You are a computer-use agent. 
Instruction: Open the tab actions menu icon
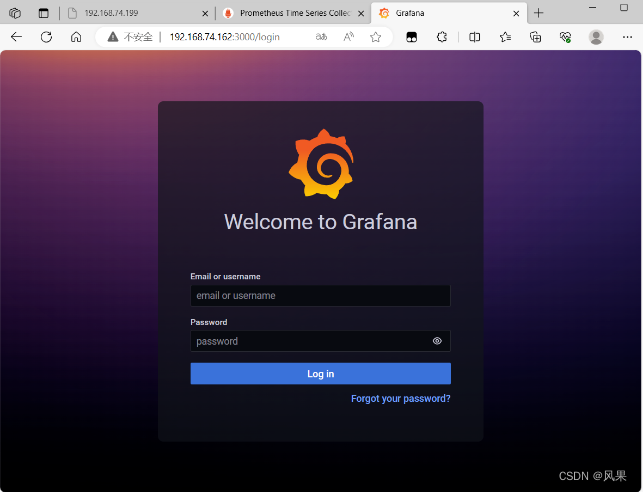pos(43,13)
